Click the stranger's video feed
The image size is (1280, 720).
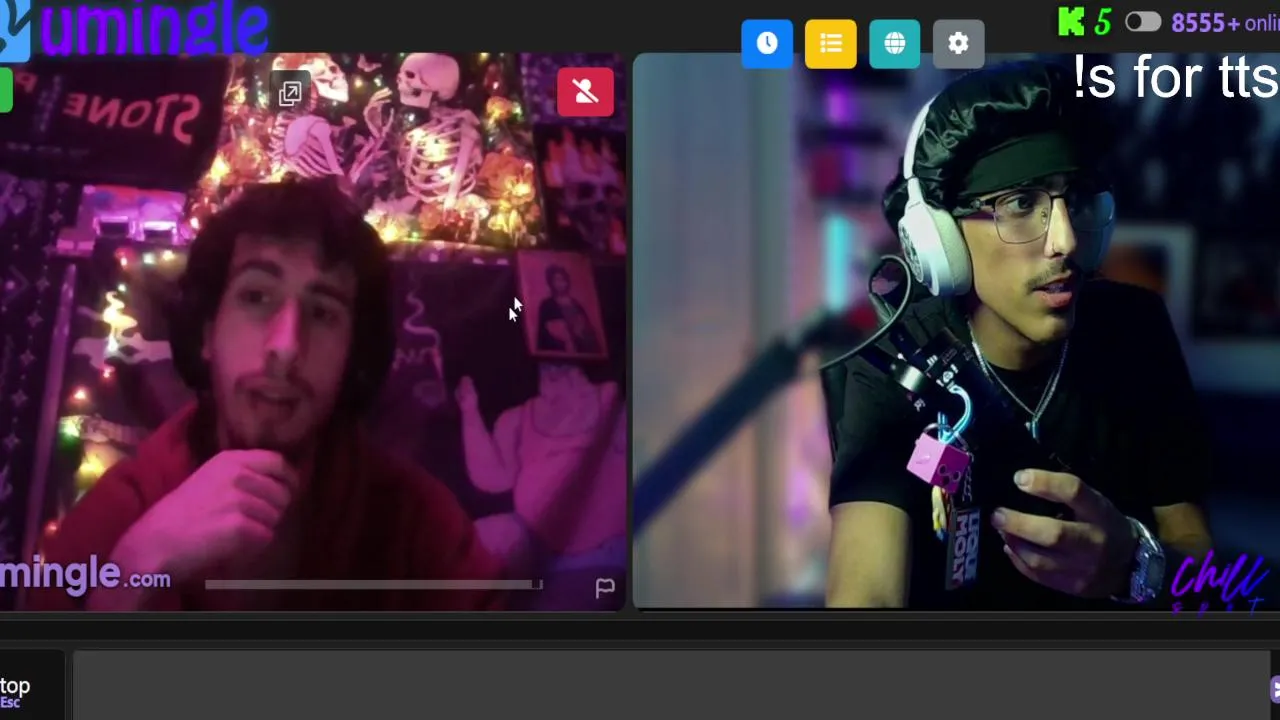point(312,332)
